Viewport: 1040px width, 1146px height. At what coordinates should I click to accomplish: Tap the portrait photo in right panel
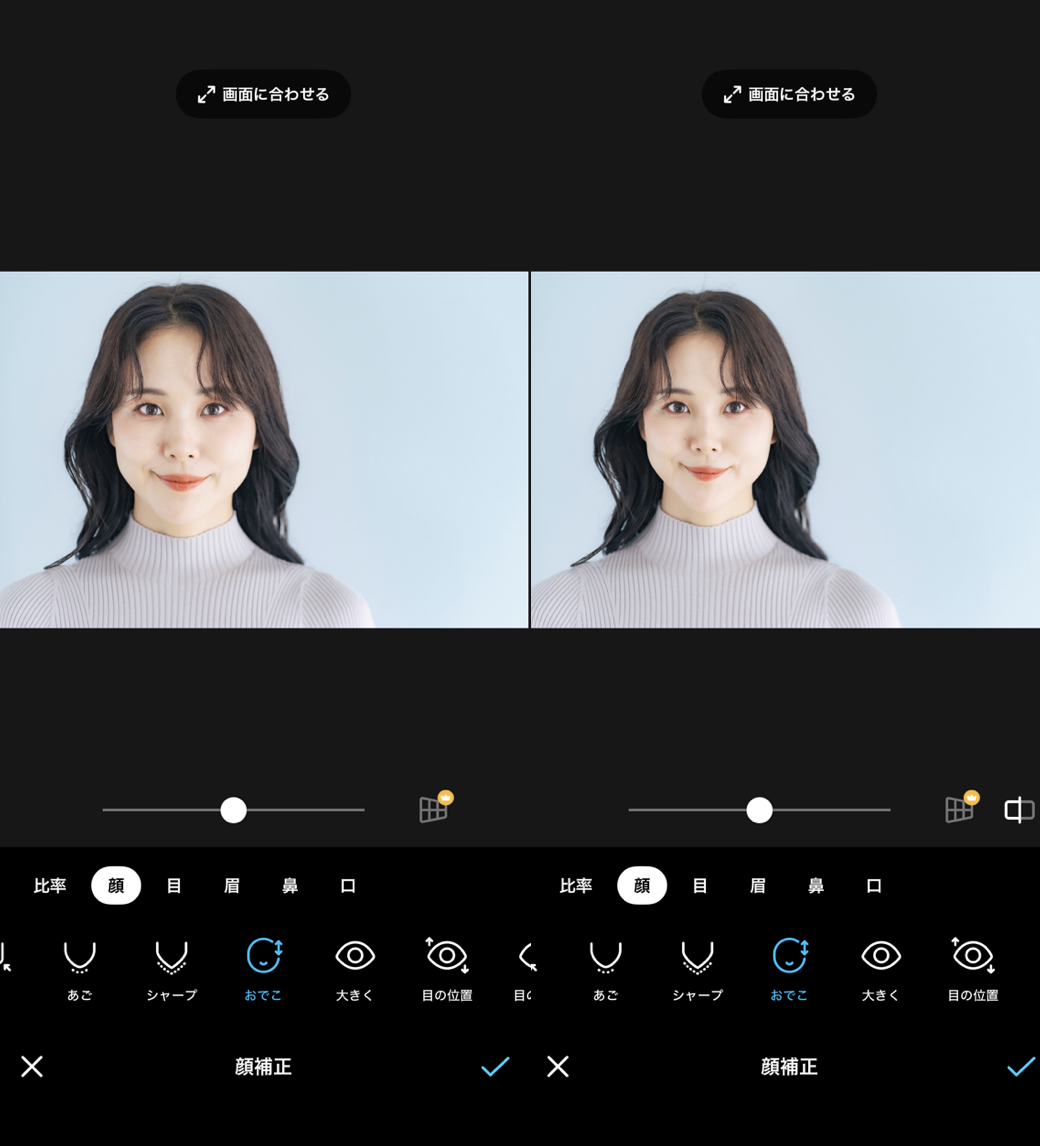[785, 450]
